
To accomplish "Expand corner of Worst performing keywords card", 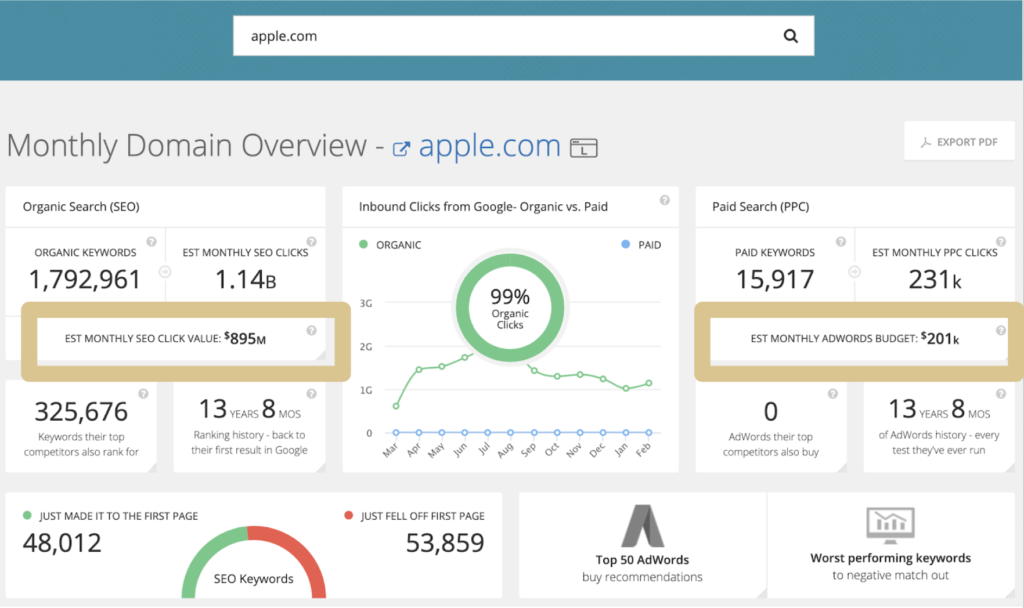I will 1009,592.
